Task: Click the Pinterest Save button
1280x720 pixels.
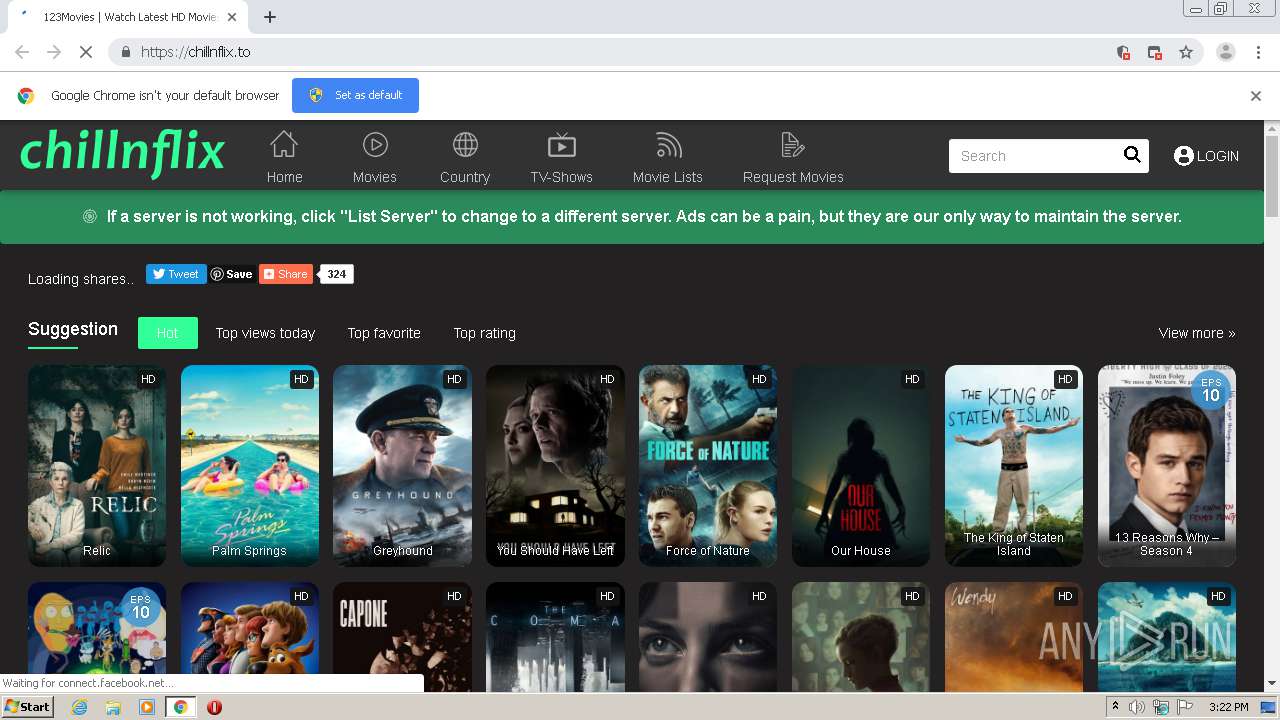Action: [x=231, y=274]
